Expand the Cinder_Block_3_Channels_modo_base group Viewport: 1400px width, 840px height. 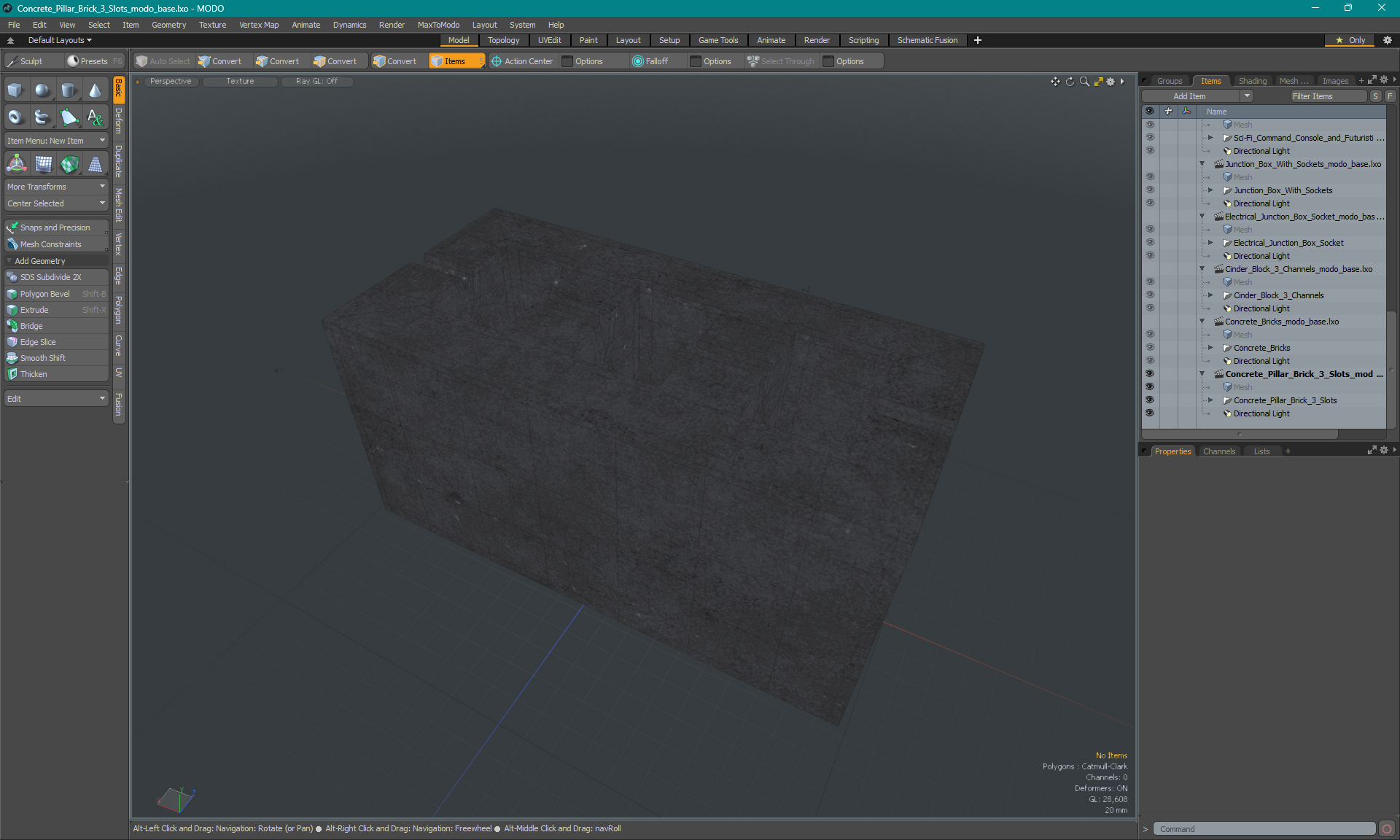point(1204,268)
